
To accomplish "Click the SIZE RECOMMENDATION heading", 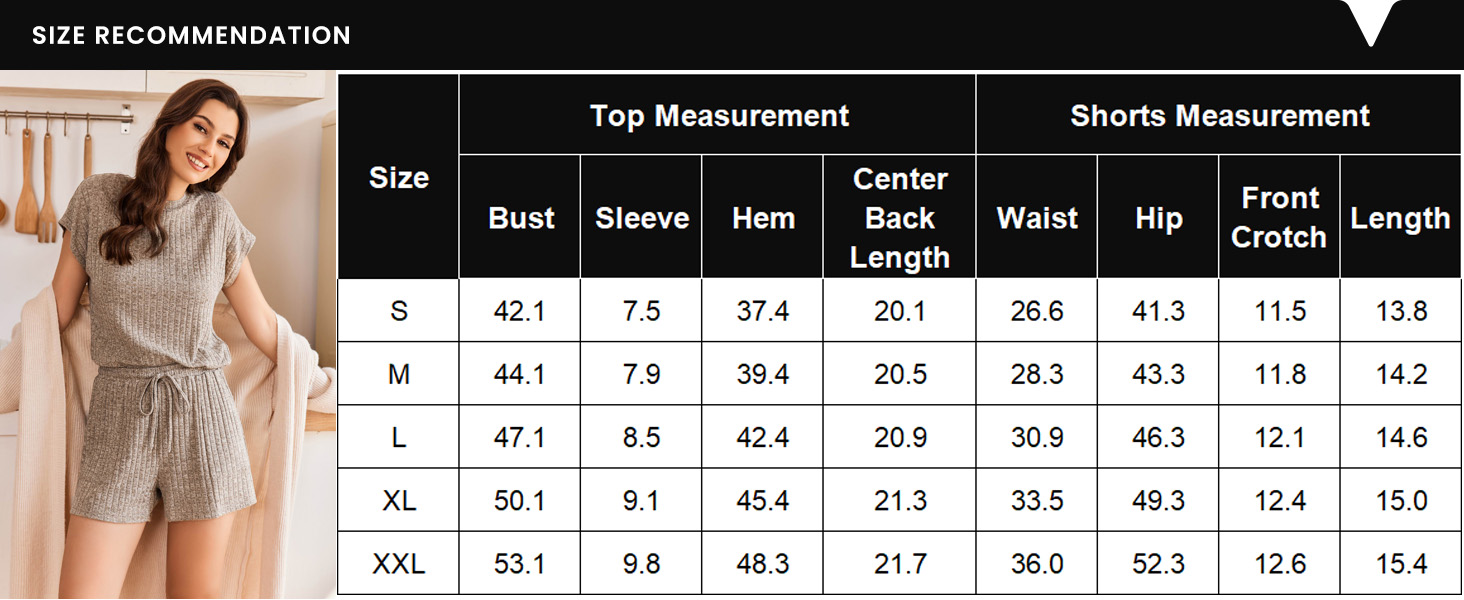I will (191, 36).
